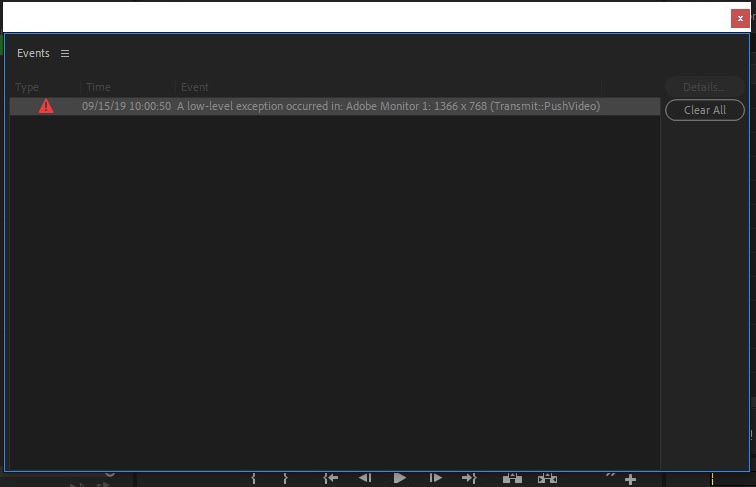The image size is (756, 487).
Task: Click the Extract button icon
Action: click(x=547, y=478)
